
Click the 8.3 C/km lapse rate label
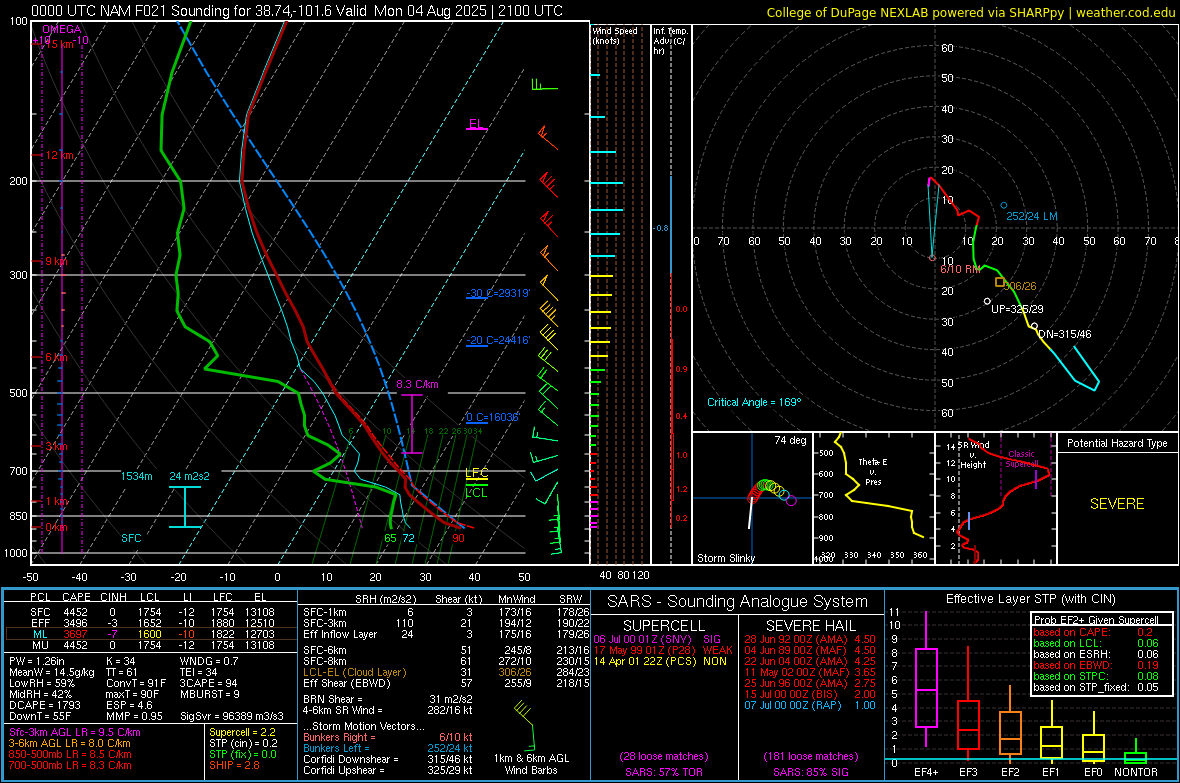[x=417, y=384]
